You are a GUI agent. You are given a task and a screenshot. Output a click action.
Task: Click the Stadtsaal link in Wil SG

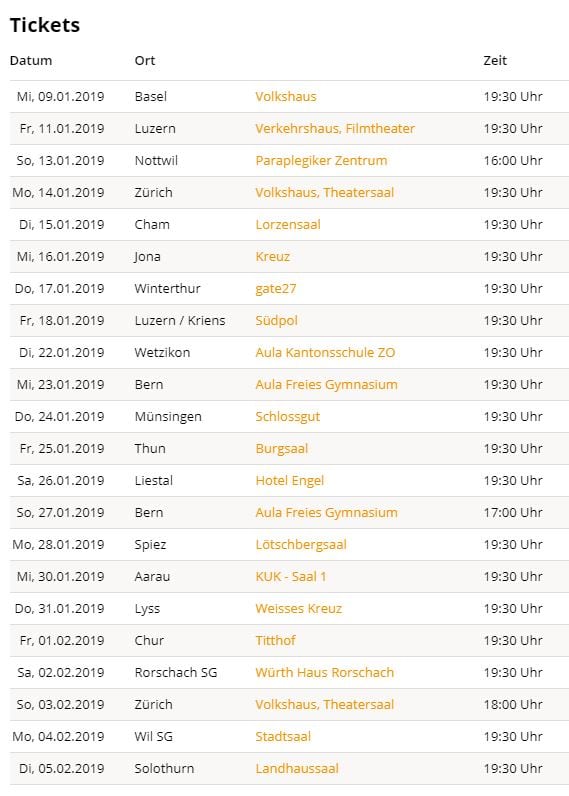[x=283, y=736]
